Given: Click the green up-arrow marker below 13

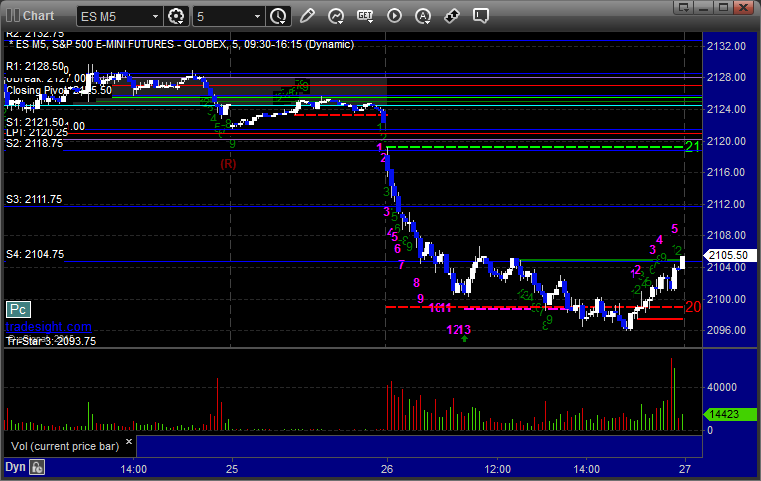Looking at the screenshot, I should (464, 339).
